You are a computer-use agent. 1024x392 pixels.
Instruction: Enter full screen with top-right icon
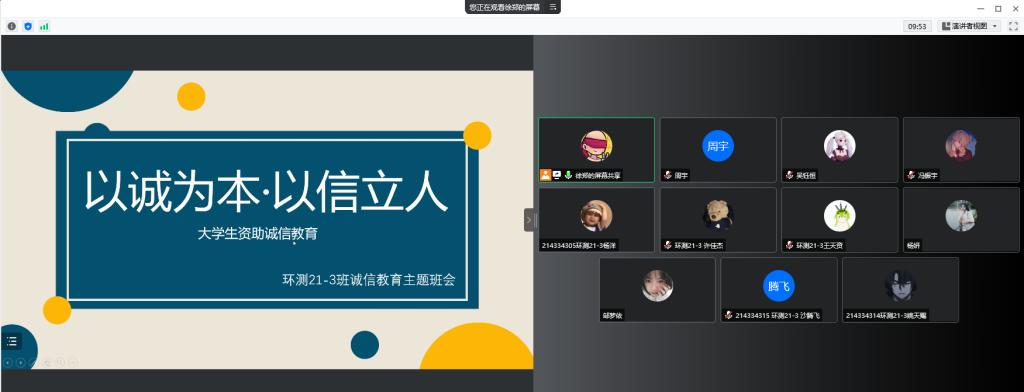[1014, 26]
